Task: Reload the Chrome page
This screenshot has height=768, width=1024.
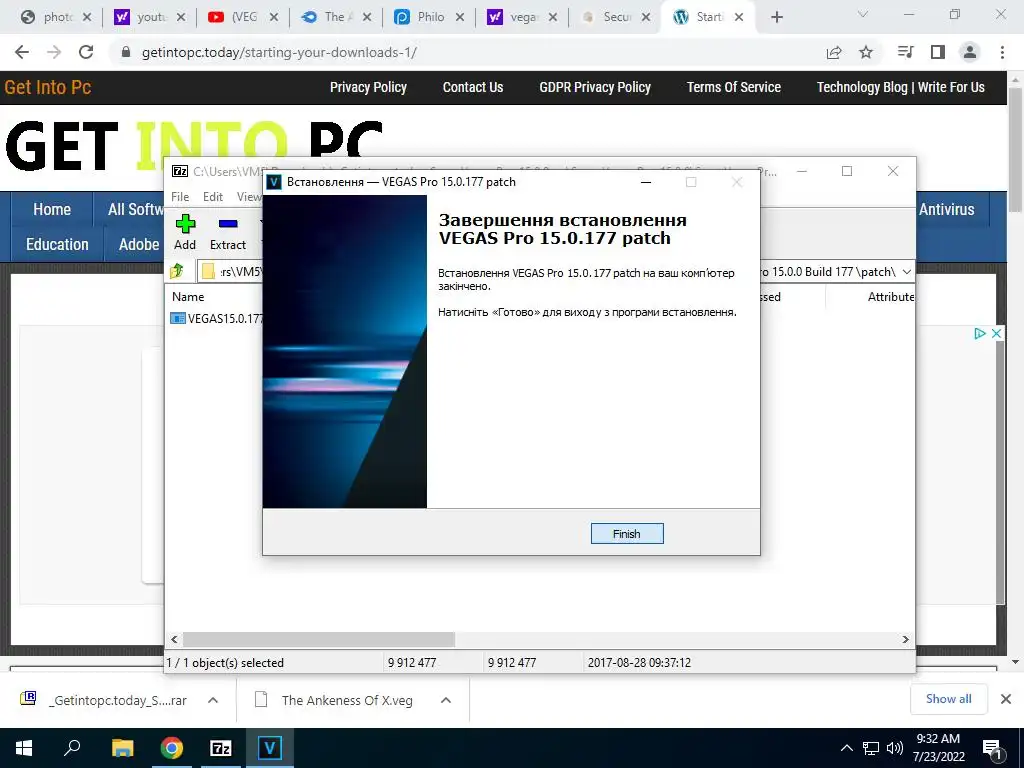Action: (x=86, y=52)
